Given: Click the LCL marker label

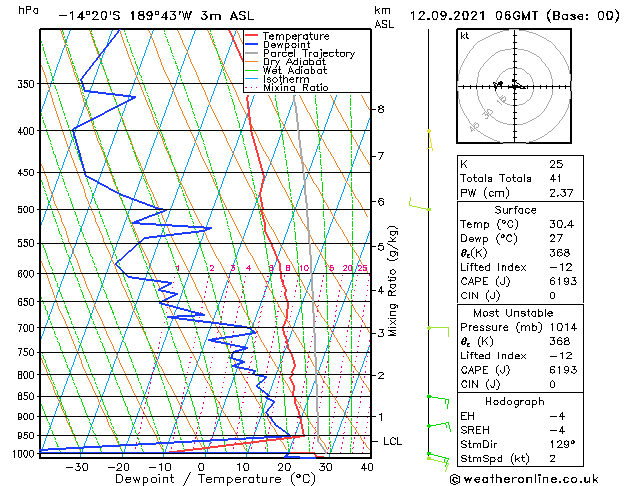Looking at the screenshot, I should [x=392, y=441].
